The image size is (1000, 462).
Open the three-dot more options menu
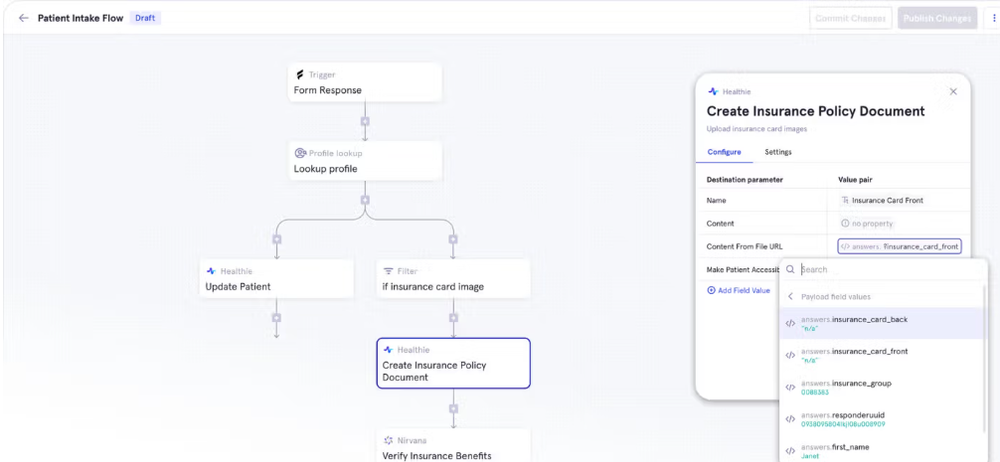tap(993, 18)
